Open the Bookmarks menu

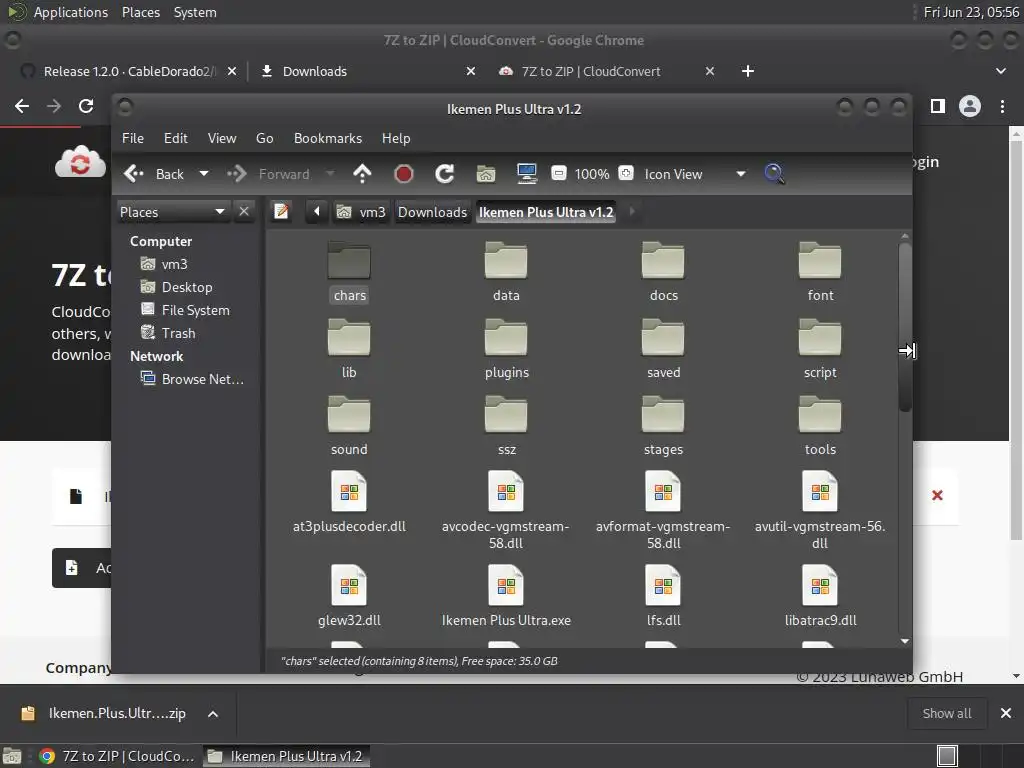[x=328, y=138]
